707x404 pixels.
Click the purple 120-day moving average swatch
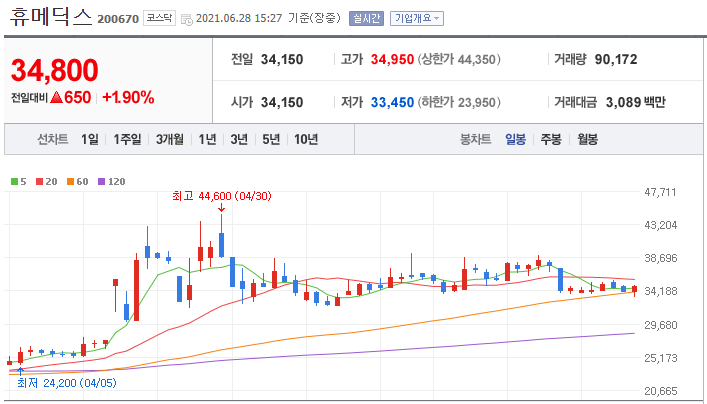[x=103, y=182]
